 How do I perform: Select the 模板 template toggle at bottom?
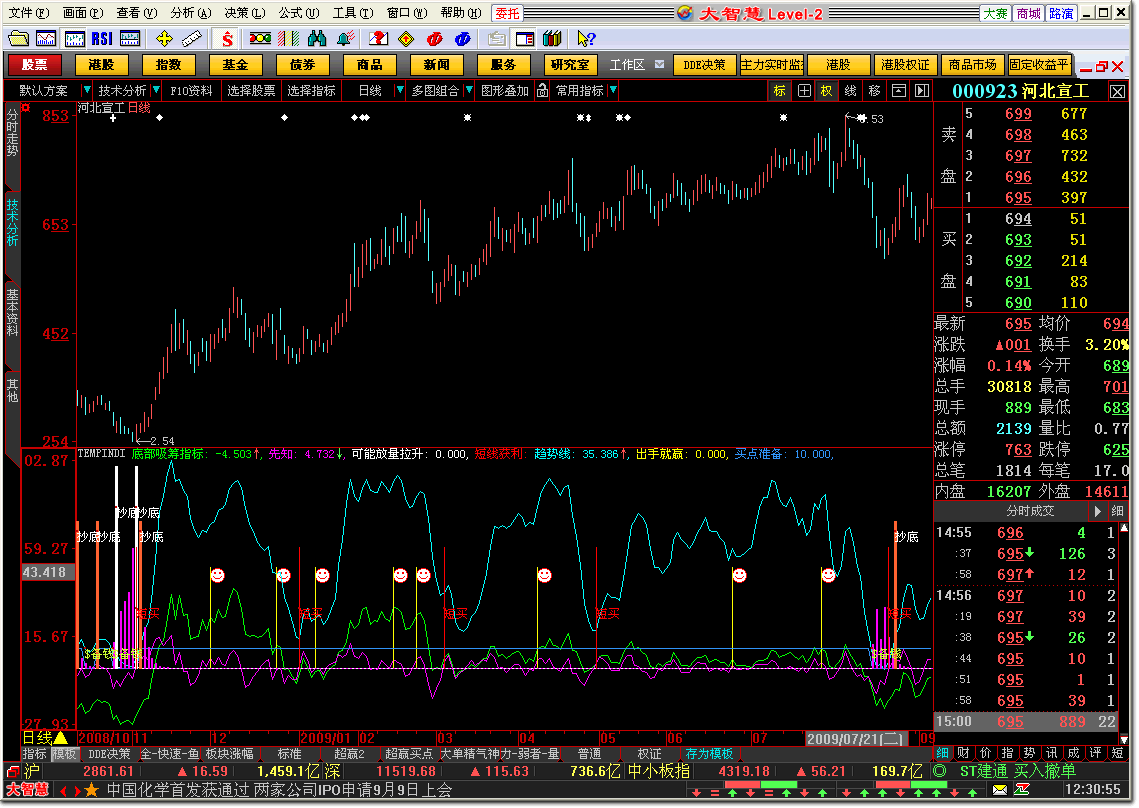[64, 754]
